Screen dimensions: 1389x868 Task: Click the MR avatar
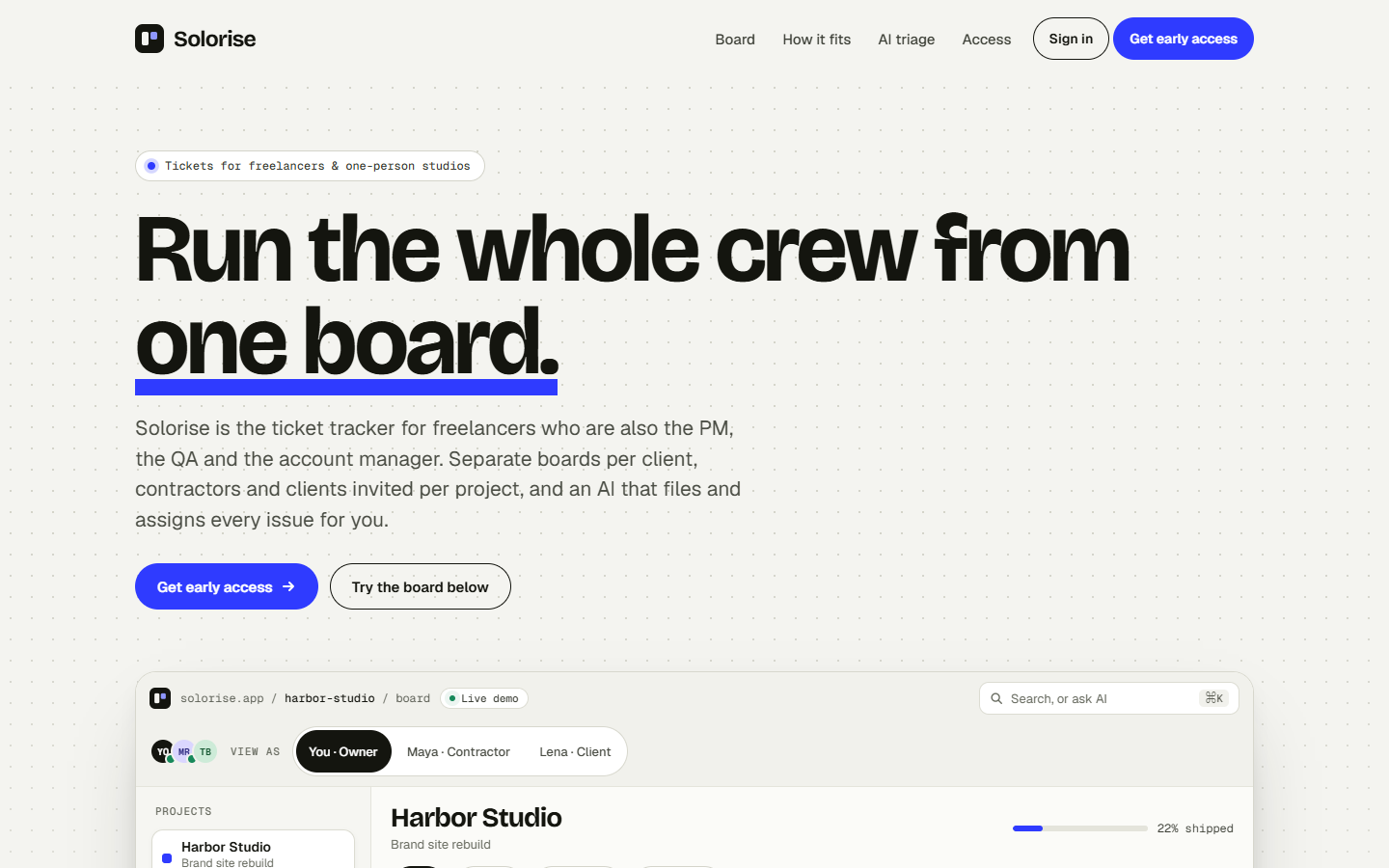point(184,751)
